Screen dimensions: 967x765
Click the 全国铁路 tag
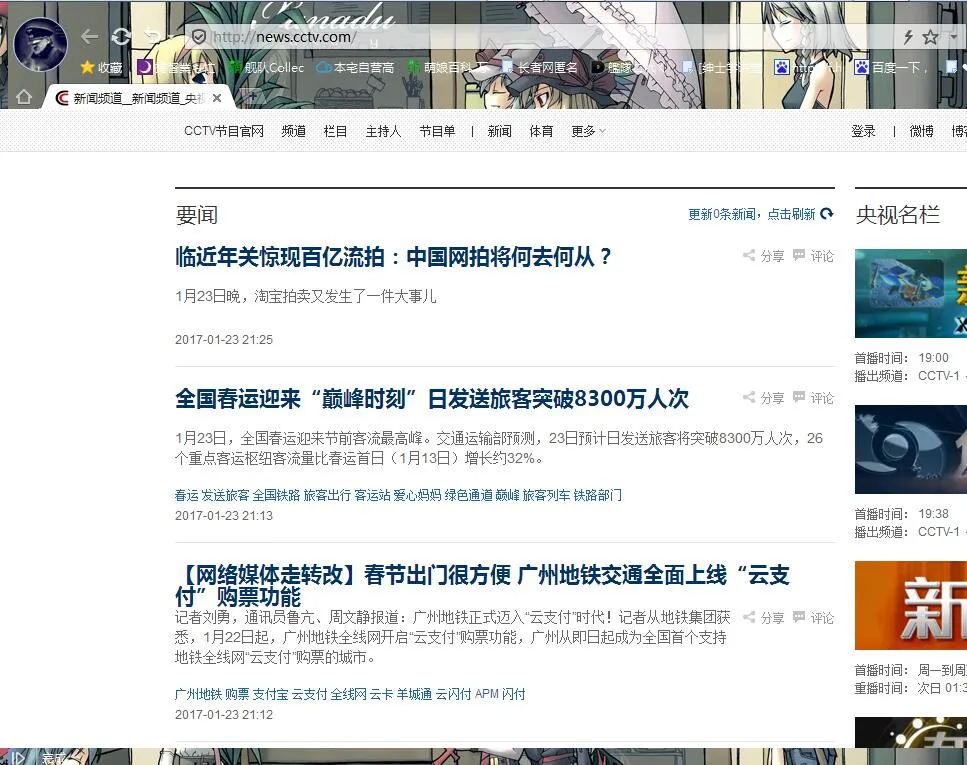tap(276, 495)
